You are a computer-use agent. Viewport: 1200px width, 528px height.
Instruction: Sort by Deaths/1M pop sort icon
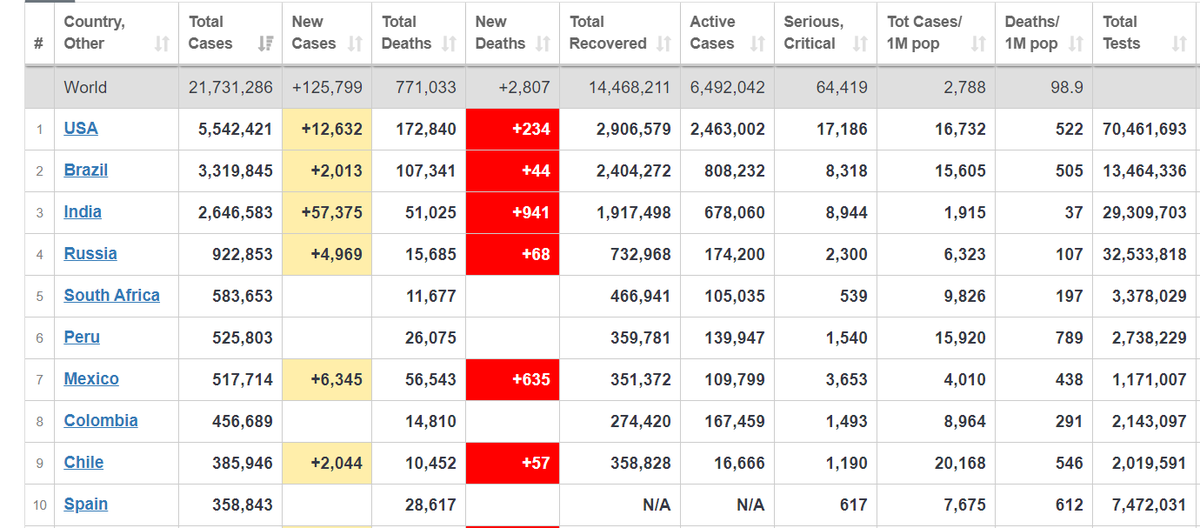click(1075, 44)
